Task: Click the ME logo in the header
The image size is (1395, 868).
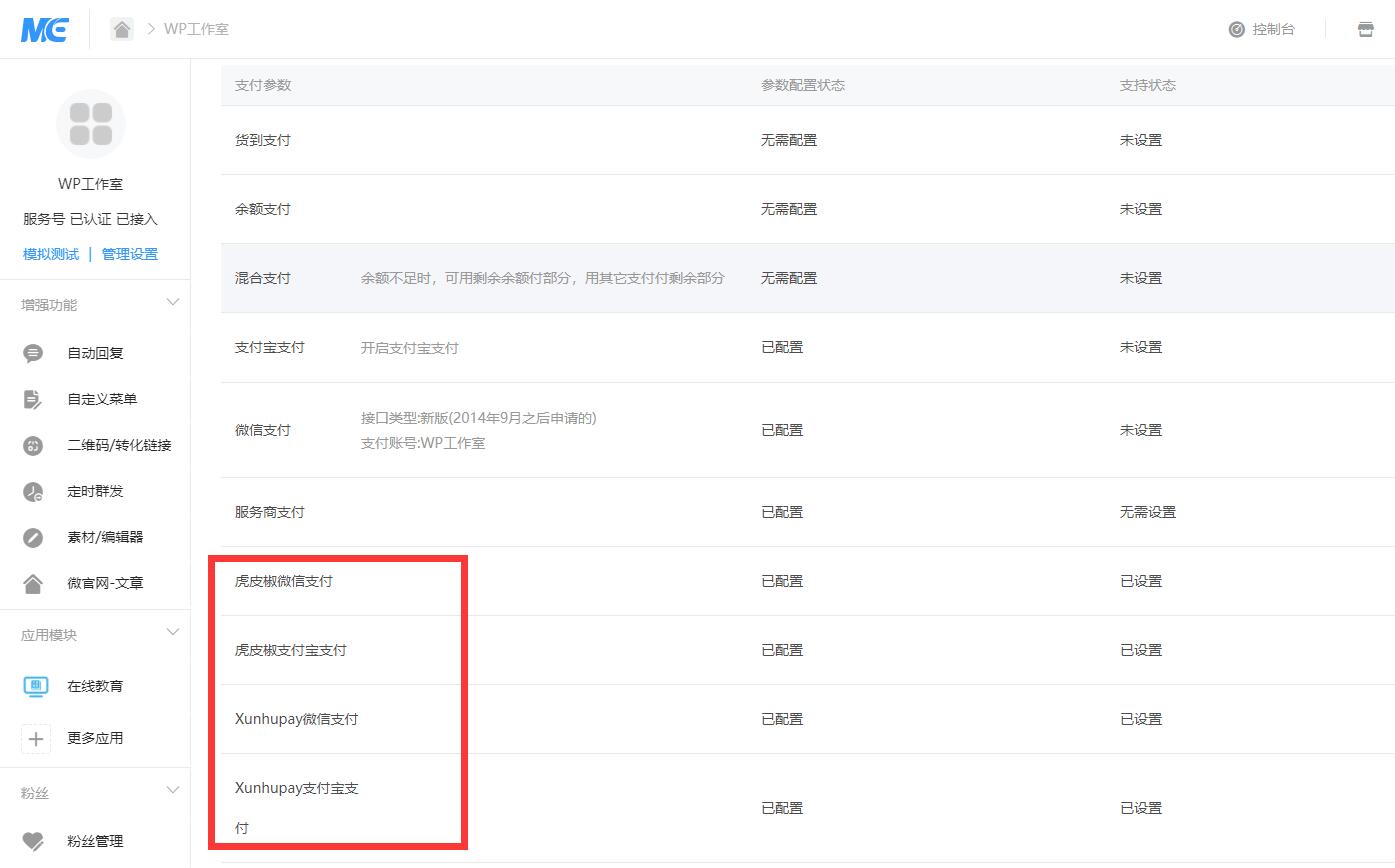Action: coord(44,29)
